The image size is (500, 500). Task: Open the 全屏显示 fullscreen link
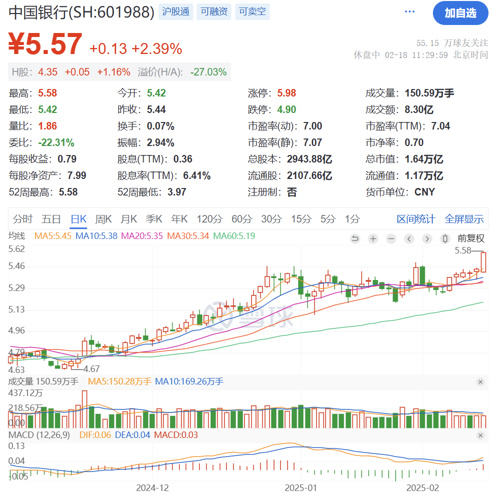464,219
